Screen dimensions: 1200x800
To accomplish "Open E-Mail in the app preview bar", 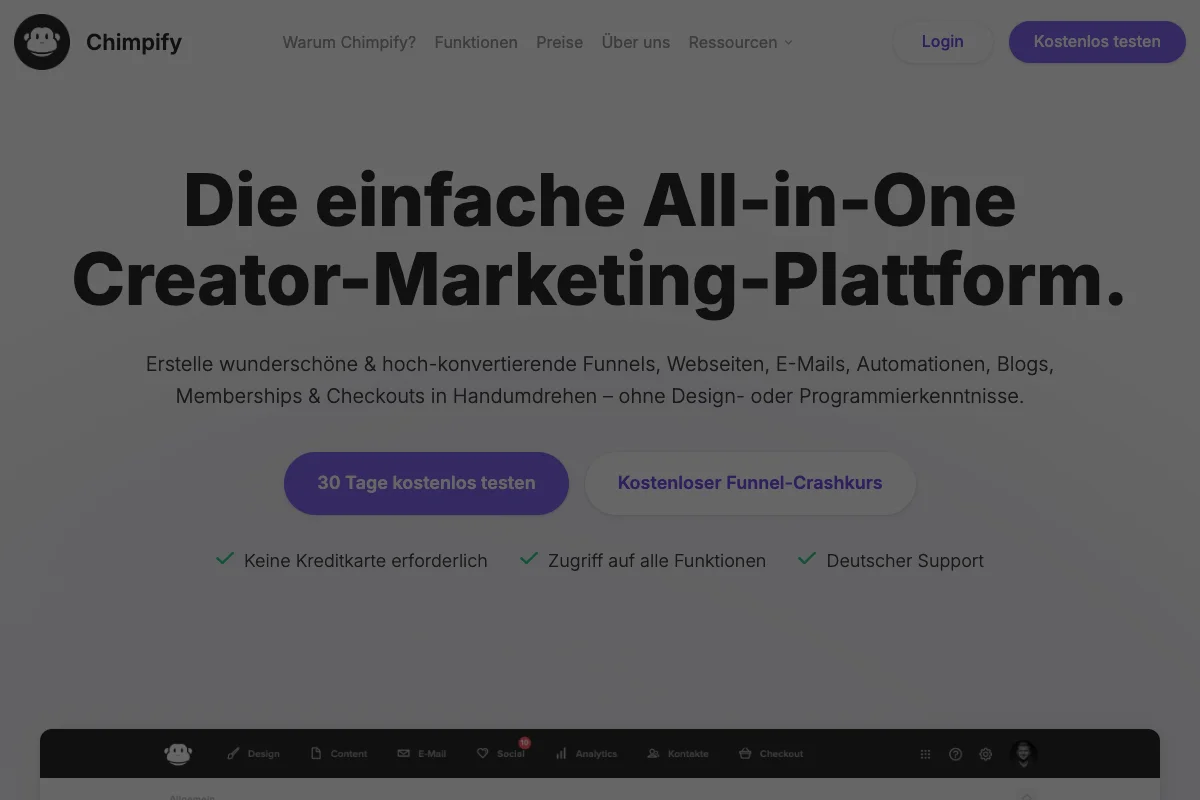I will pyautogui.click(x=422, y=754).
